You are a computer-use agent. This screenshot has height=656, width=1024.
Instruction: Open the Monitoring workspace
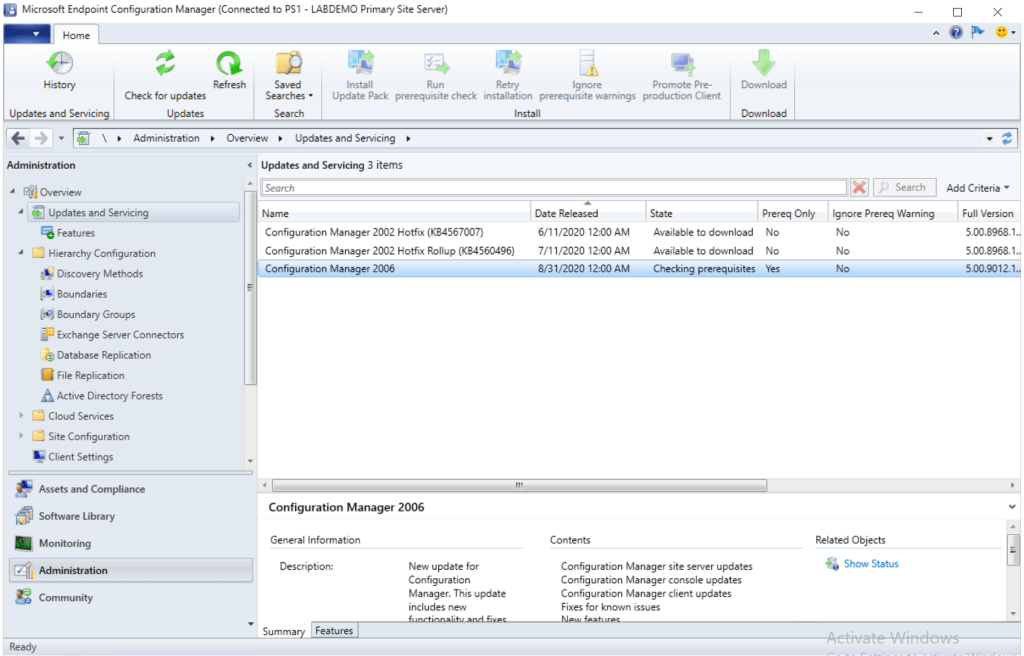click(65, 544)
